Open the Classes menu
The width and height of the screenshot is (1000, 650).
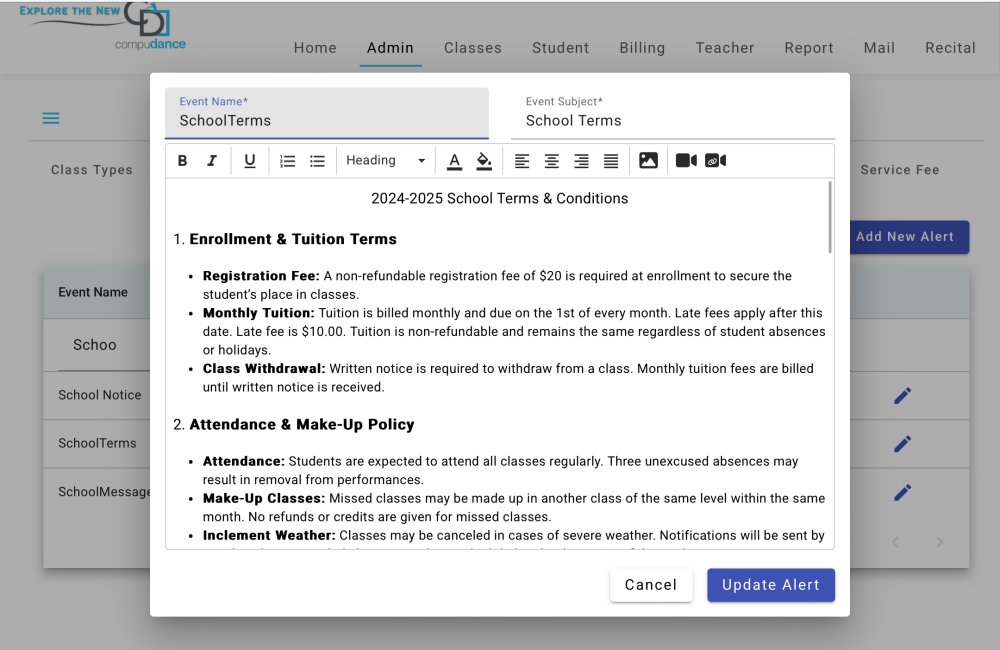click(x=473, y=48)
